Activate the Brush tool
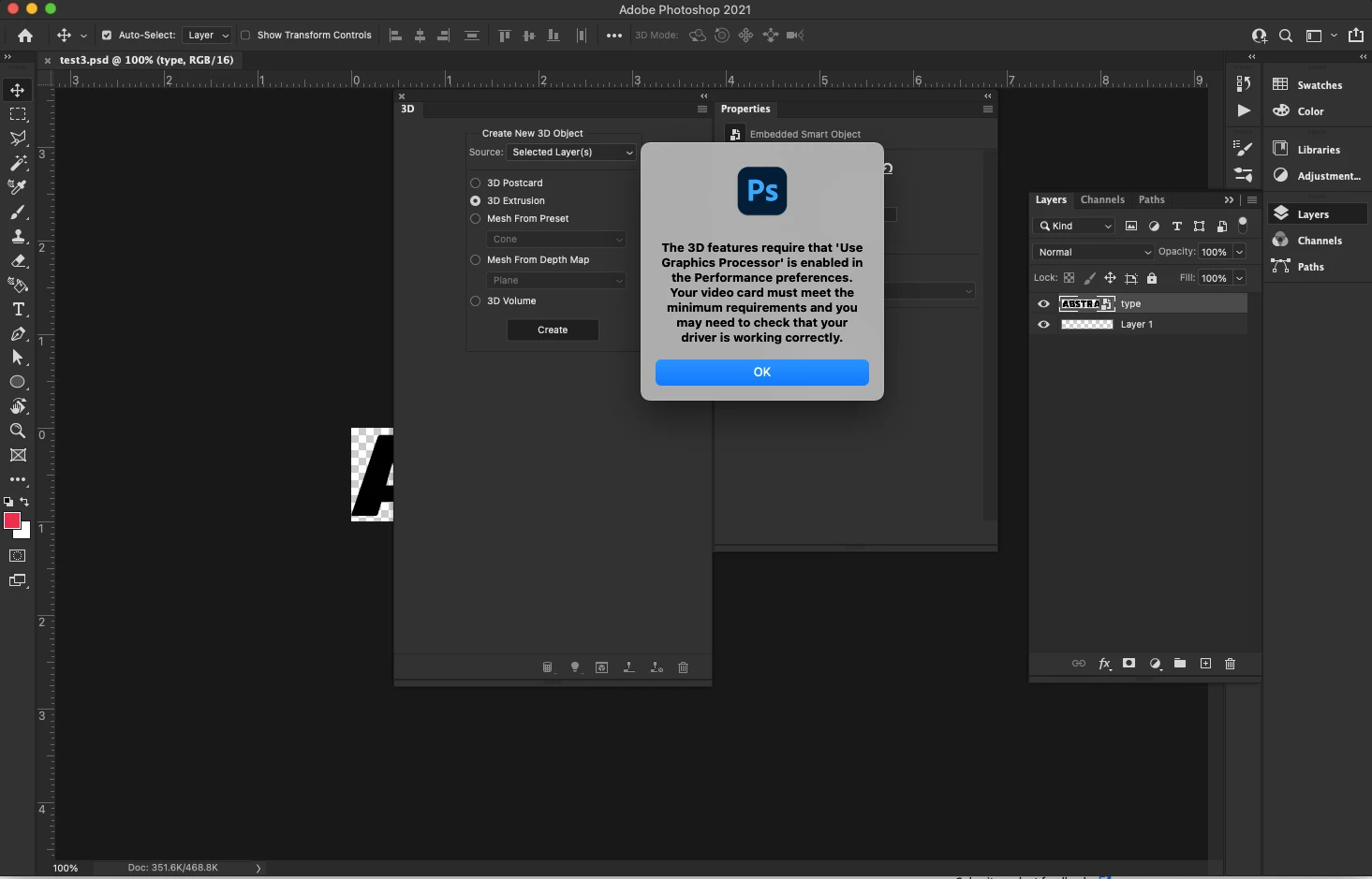Viewport: 1372px width, 879px height. (x=18, y=212)
